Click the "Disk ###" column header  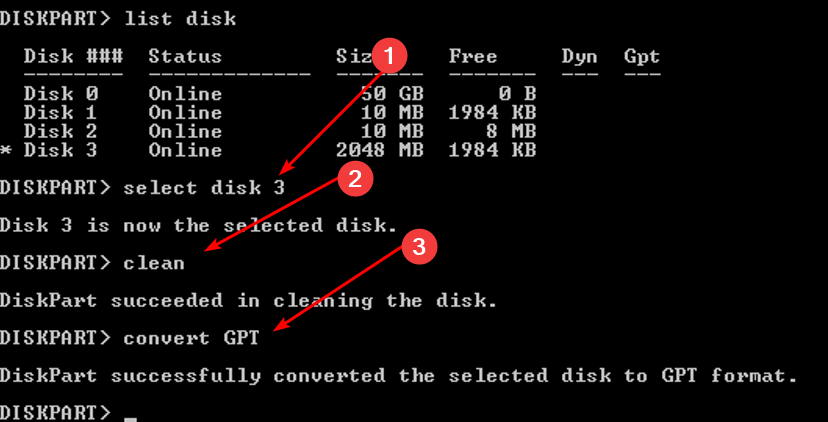[73, 56]
